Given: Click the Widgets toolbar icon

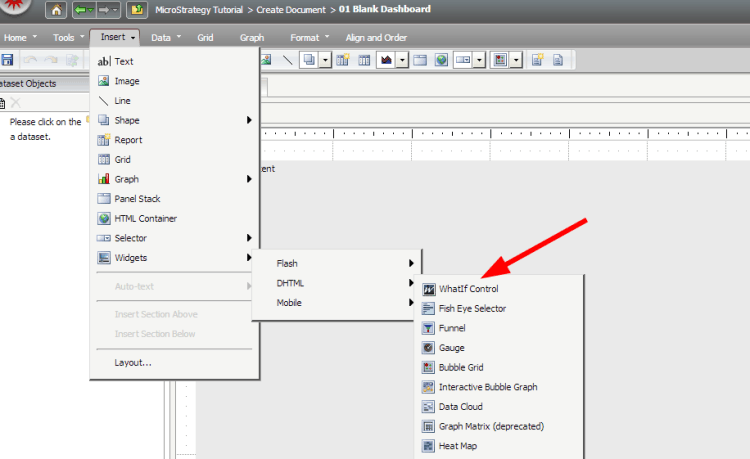Looking at the screenshot, I should [500, 60].
